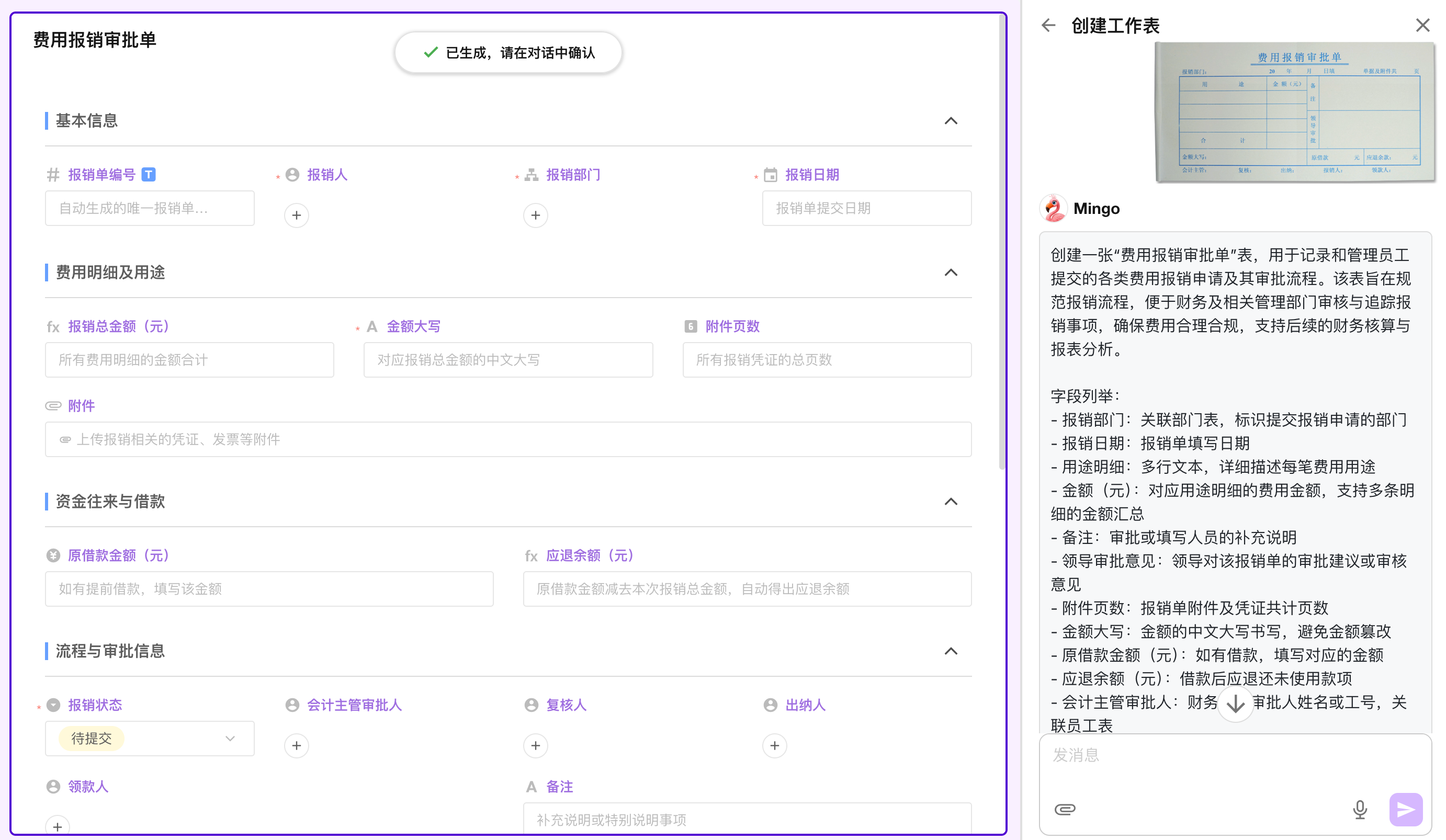Add a person under 会计主管审批人
This screenshot has height=840, width=1446.
click(296, 745)
